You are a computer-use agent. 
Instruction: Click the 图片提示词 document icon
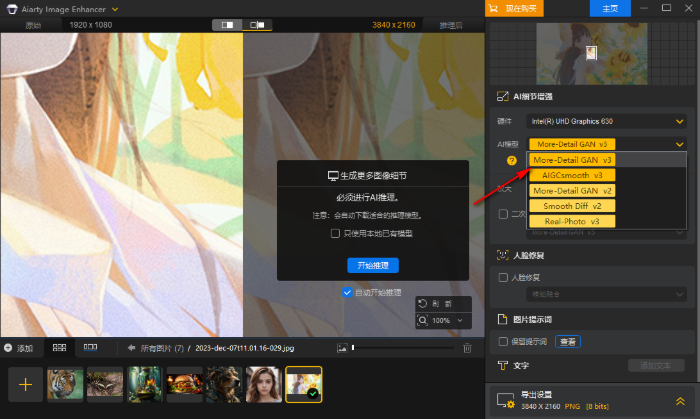[503, 319]
